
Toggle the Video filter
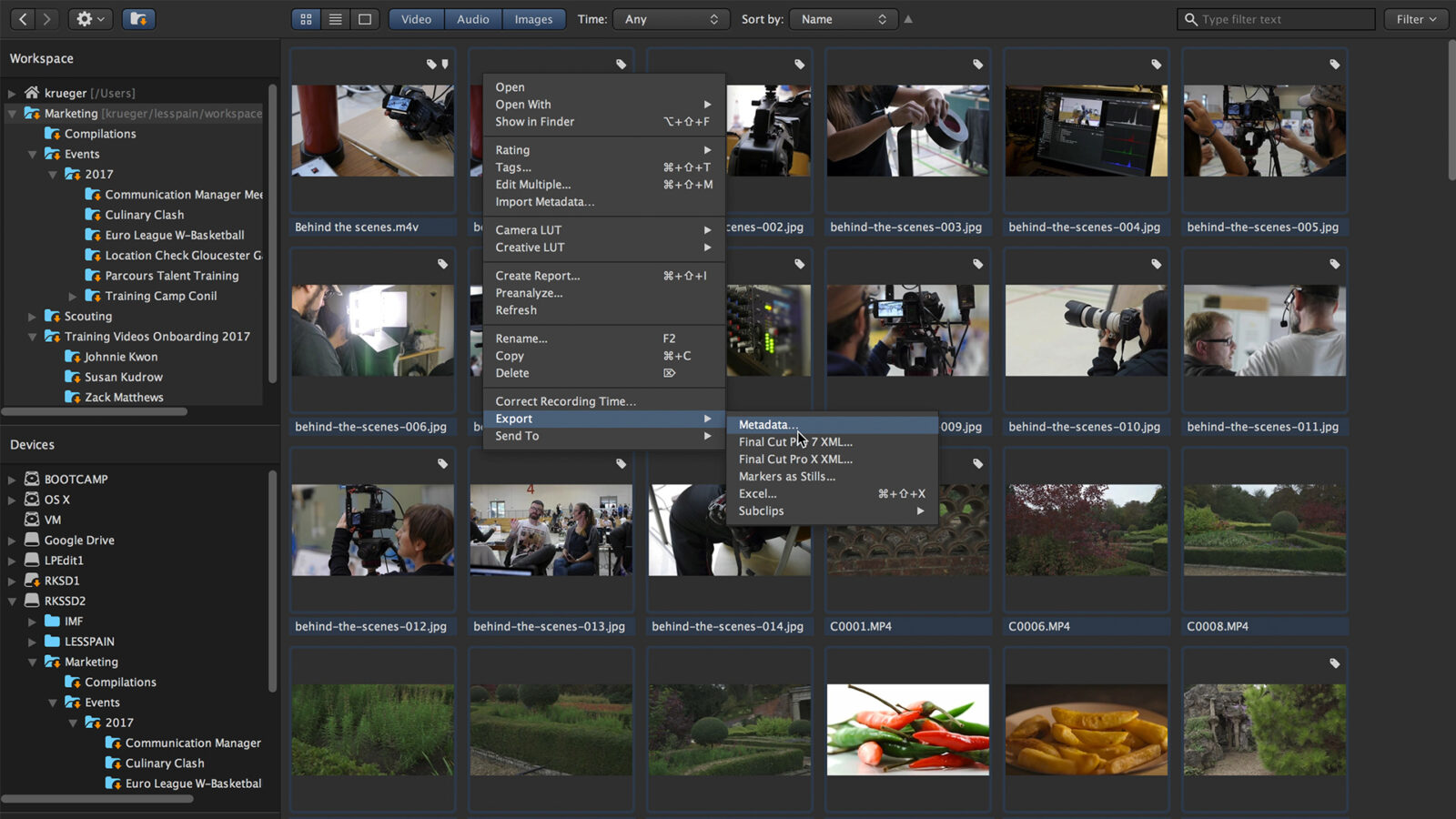tap(416, 19)
